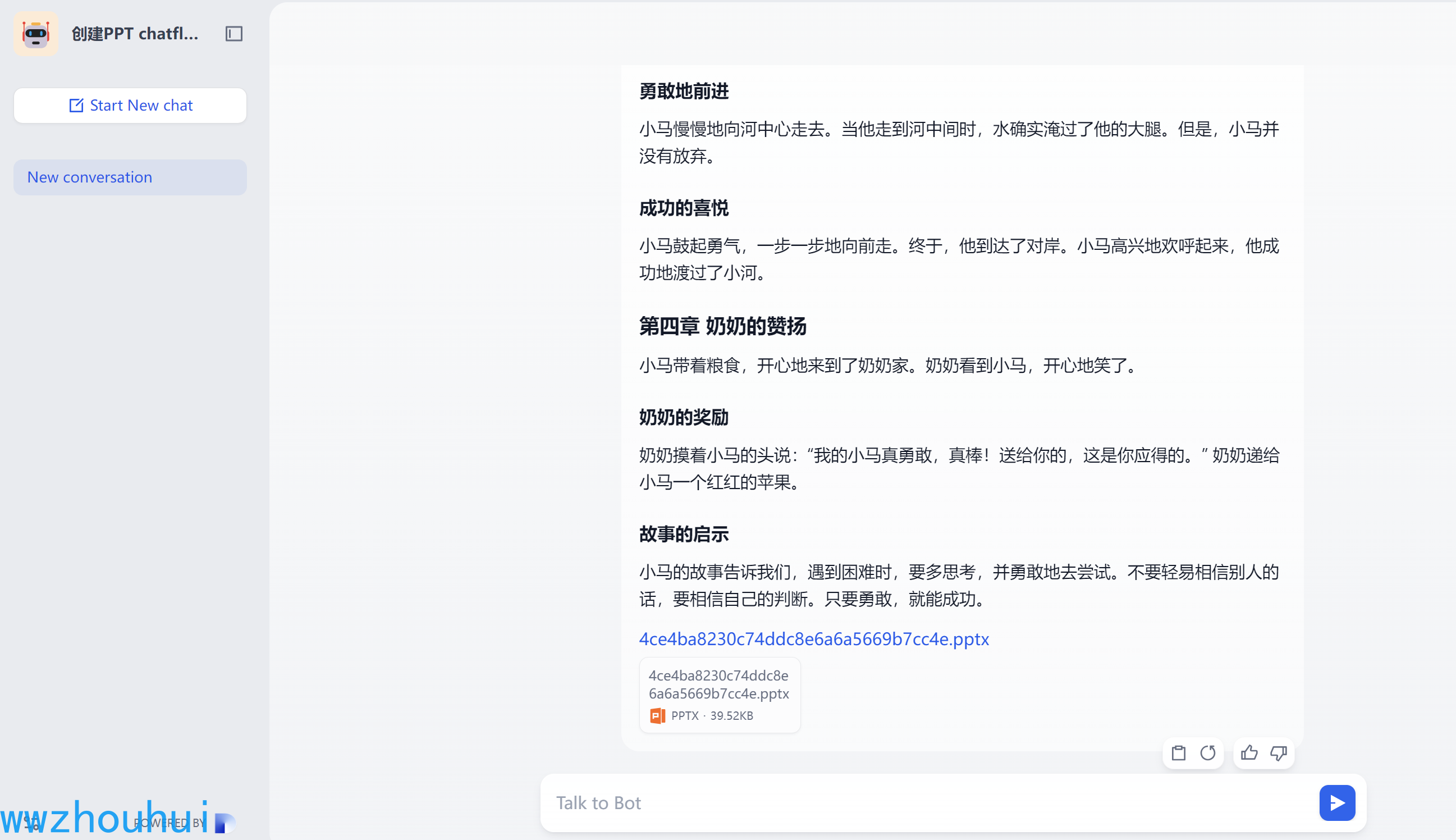Click the orange PowerPoint file icon
Screen dimensions: 1456x840
[657, 715]
